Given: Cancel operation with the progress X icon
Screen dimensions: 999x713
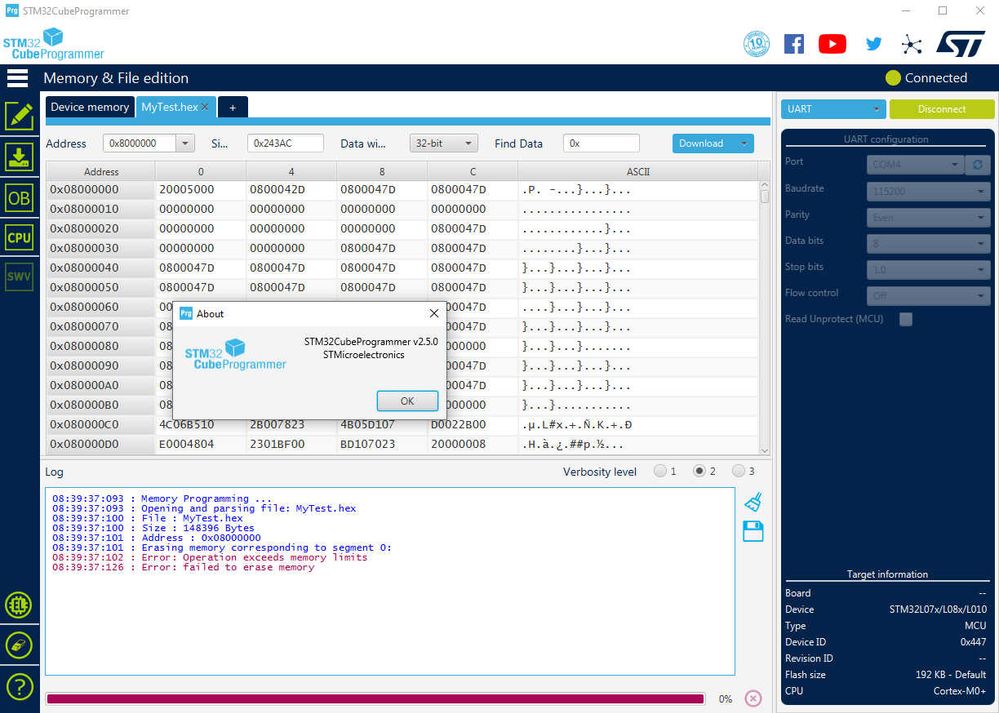Looking at the screenshot, I should pyautogui.click(x=753, y=698).
